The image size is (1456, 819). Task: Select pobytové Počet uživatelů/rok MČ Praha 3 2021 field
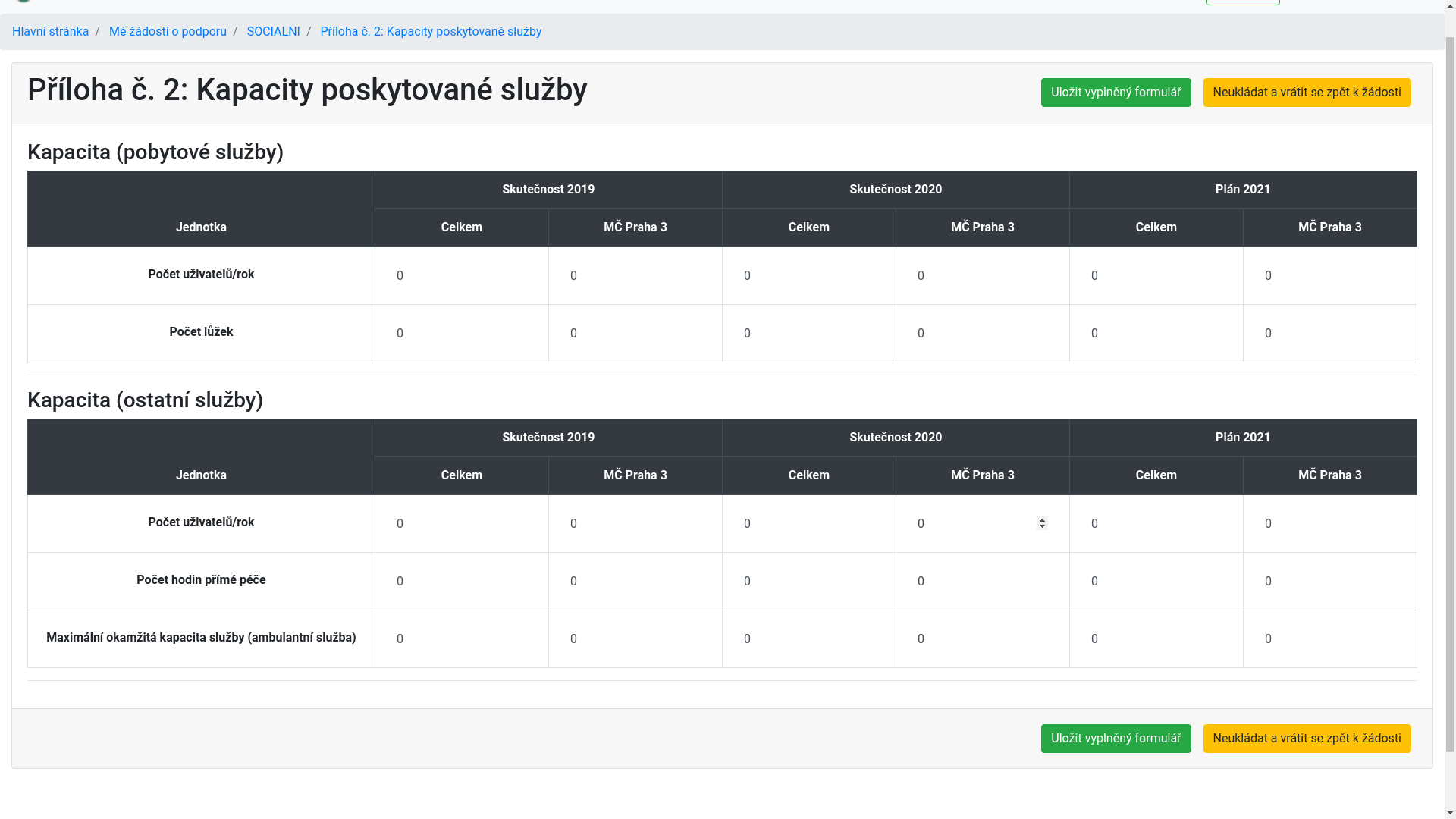1329,276
